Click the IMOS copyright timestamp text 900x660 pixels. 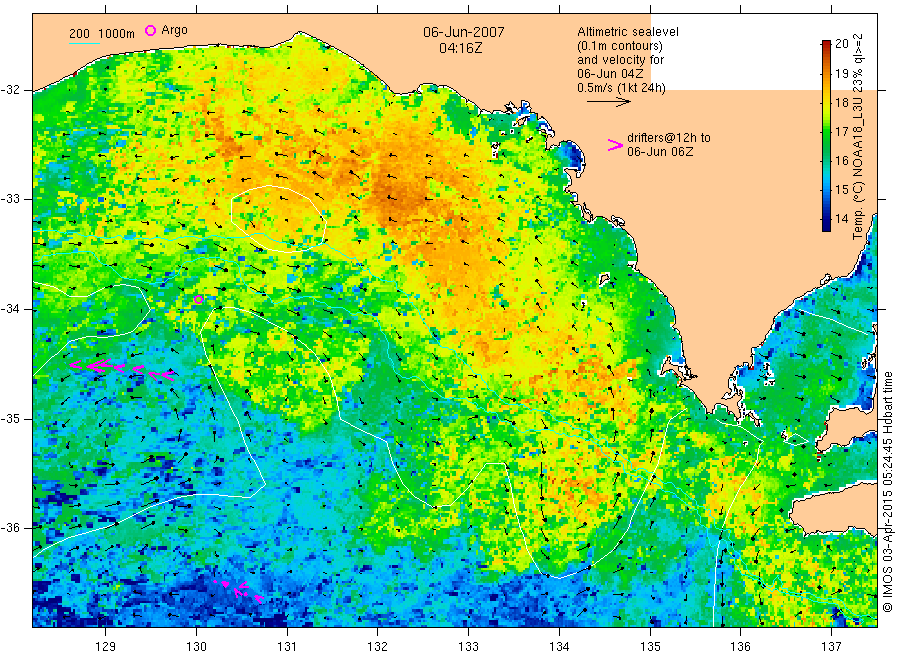coord(888,491)
